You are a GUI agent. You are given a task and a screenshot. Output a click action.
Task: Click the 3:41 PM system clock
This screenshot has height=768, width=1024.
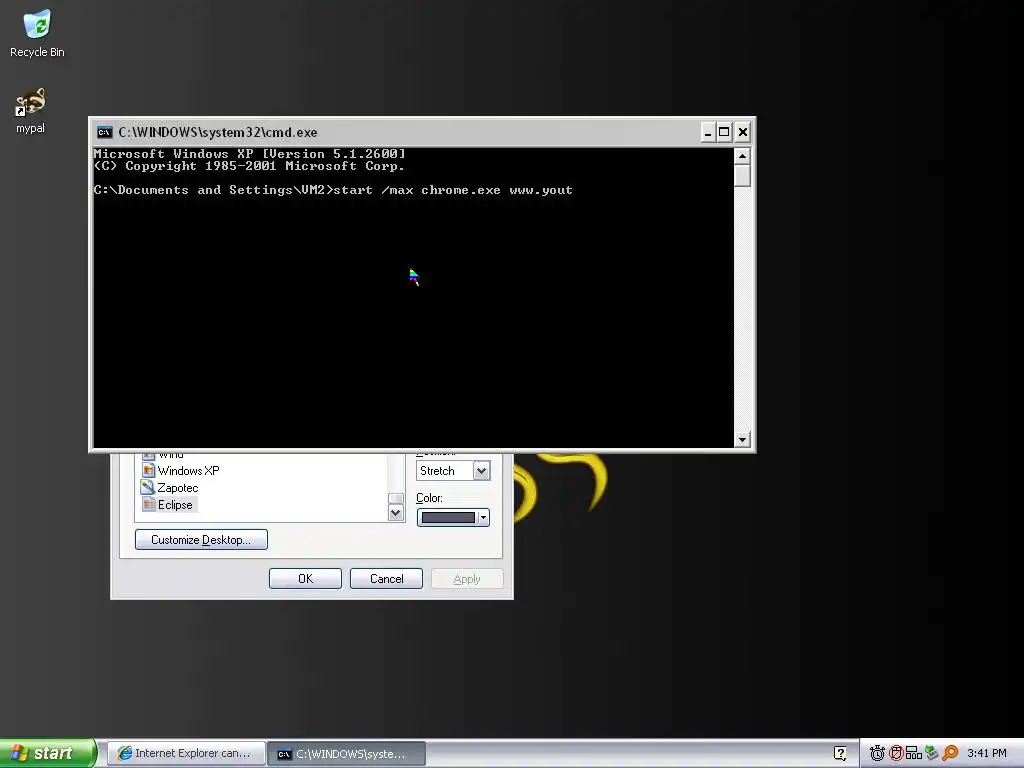pos(987,753)
